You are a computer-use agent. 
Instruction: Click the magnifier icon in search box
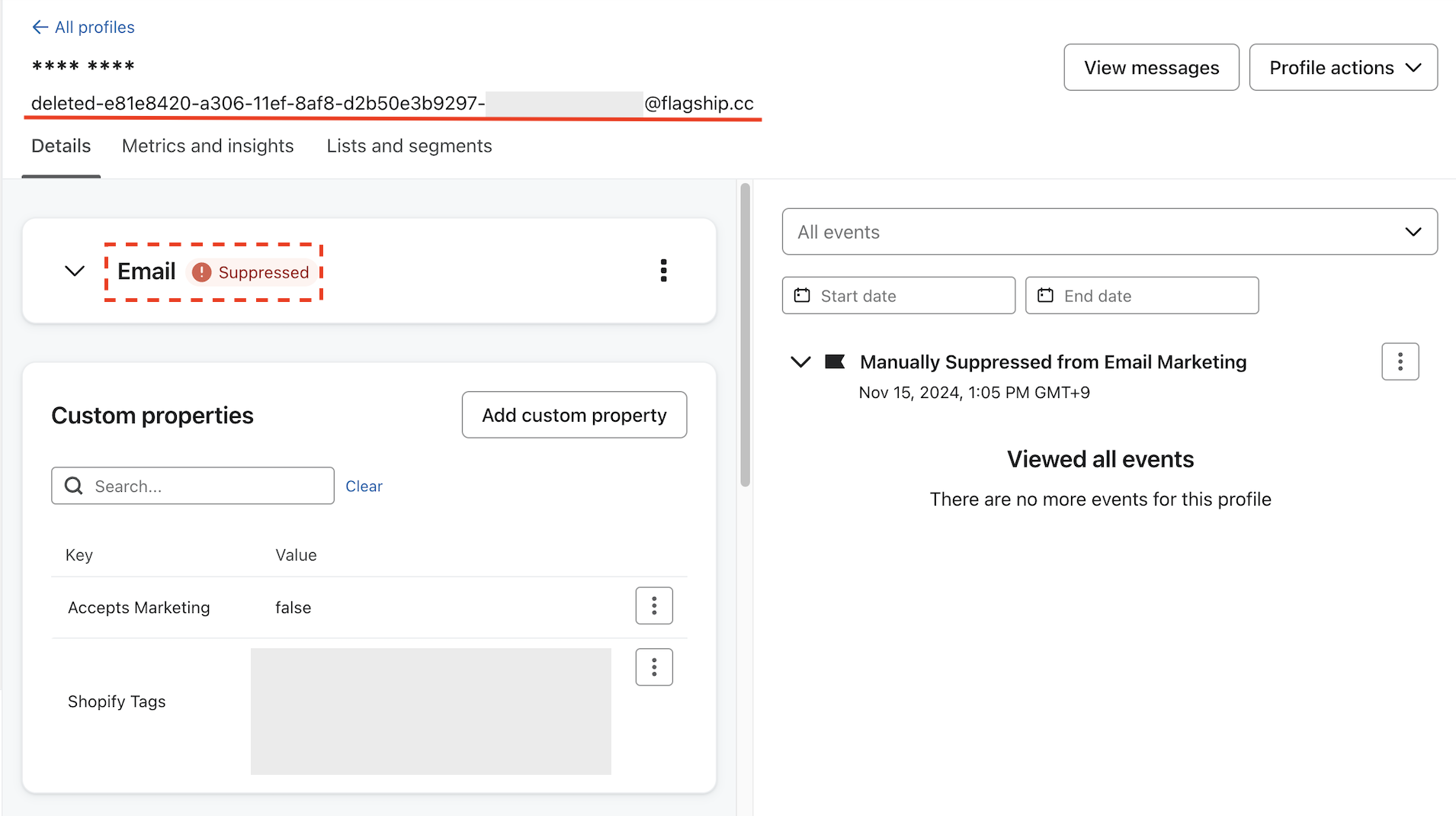click(x=73, y=486)
